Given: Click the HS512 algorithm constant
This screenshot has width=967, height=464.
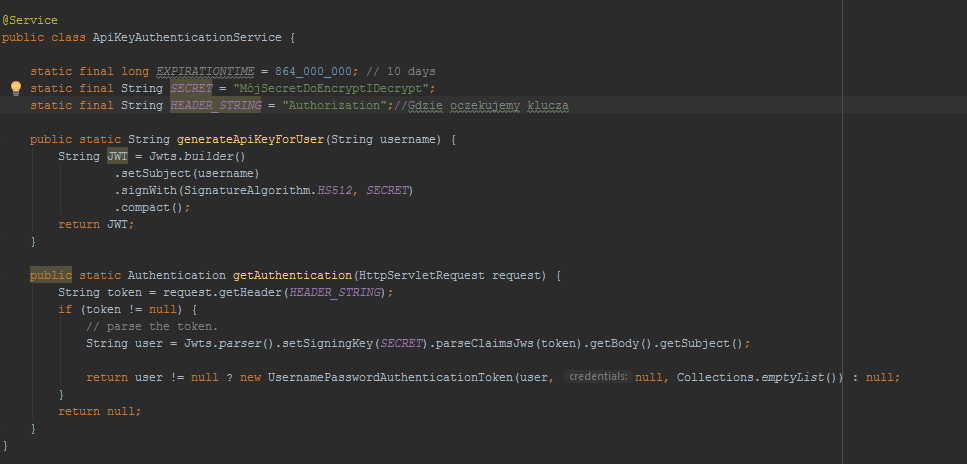Looking at the screenshot, I should [334, 191].
